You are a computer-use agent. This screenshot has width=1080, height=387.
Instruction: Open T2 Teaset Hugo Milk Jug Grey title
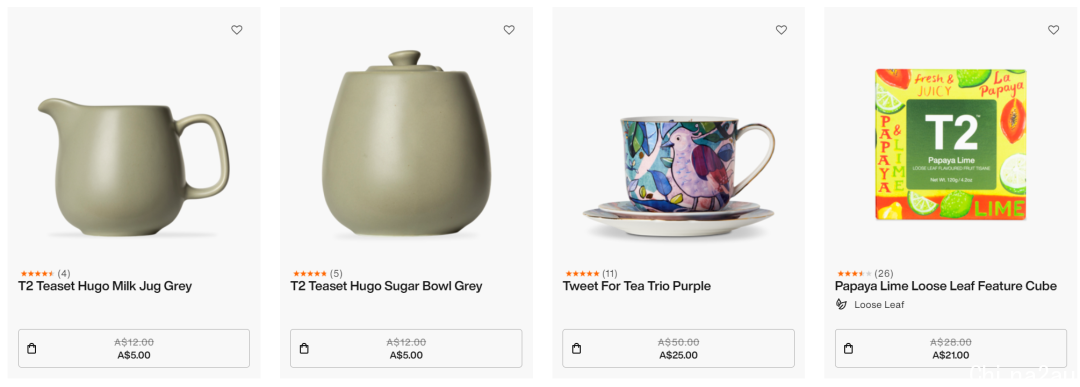(105, 286)
